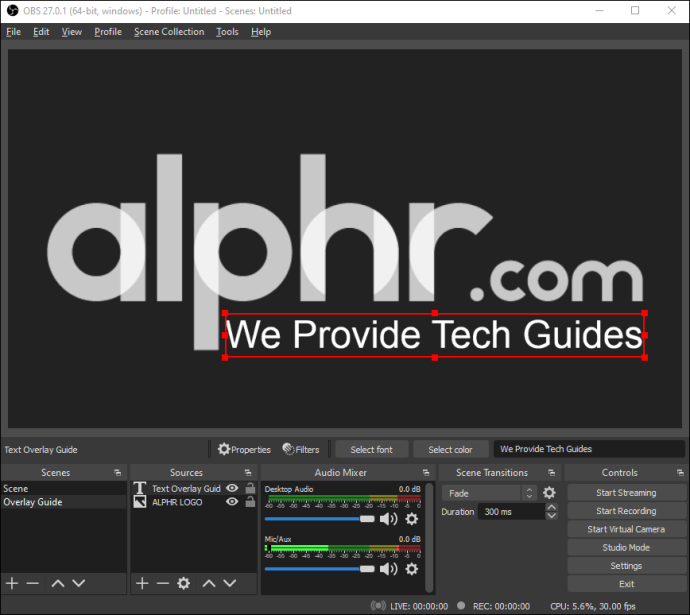Open Mic/Aux audio settings gear

click(411, 569)
